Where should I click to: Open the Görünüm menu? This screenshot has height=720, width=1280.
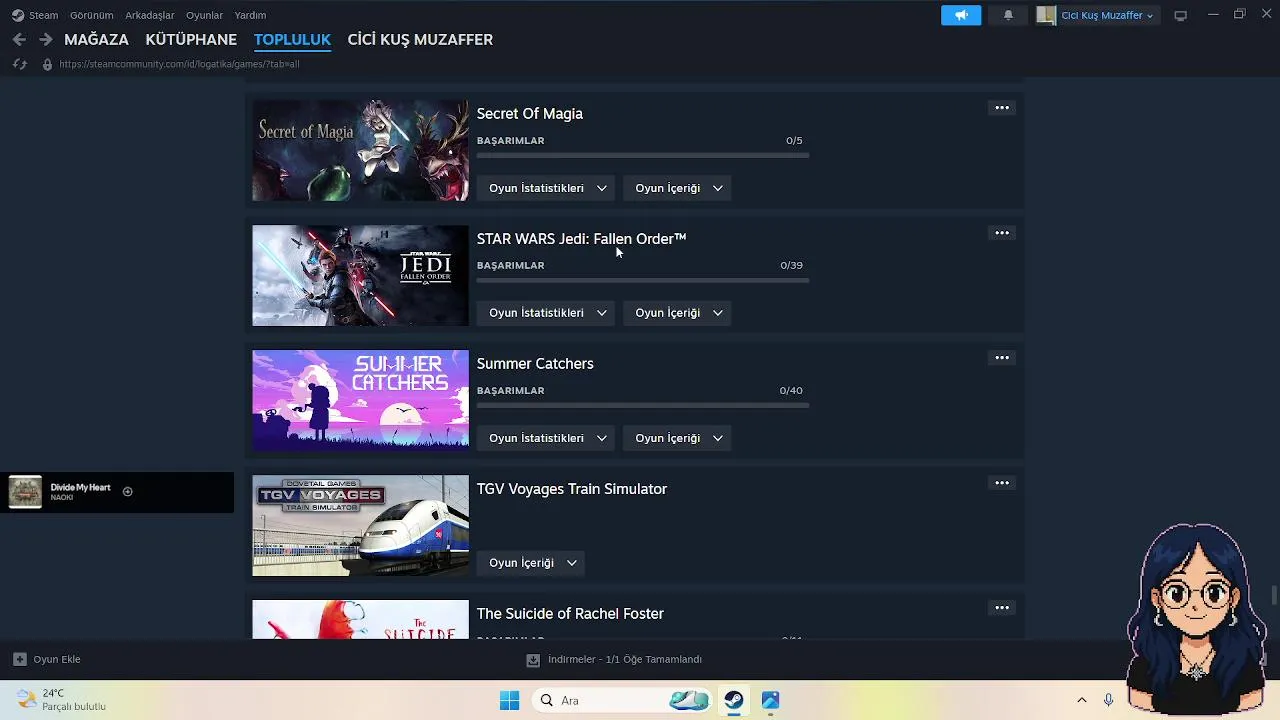tap(91, 15)
